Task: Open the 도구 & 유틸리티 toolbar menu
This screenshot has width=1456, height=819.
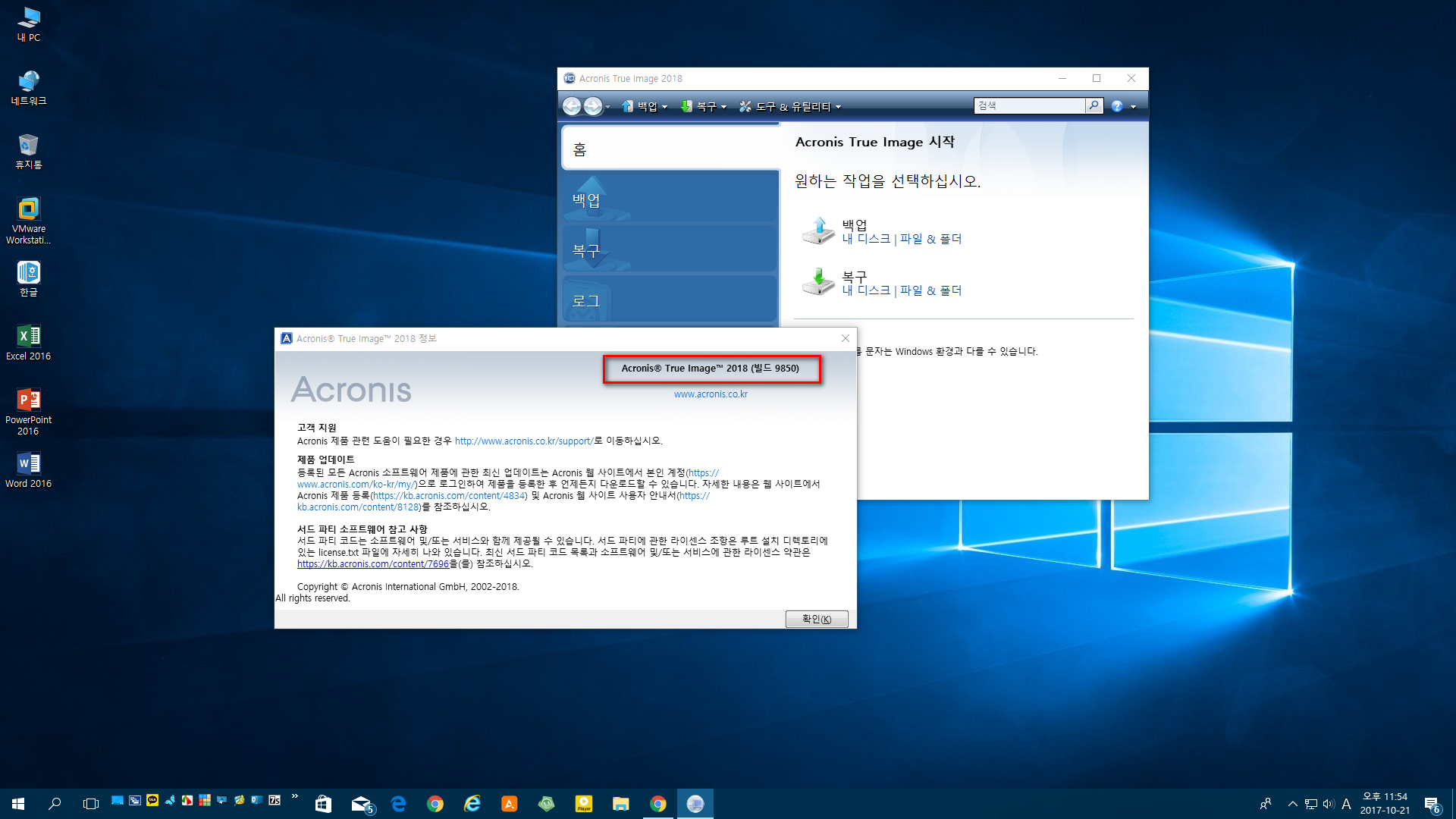Action: click(790, 107)
